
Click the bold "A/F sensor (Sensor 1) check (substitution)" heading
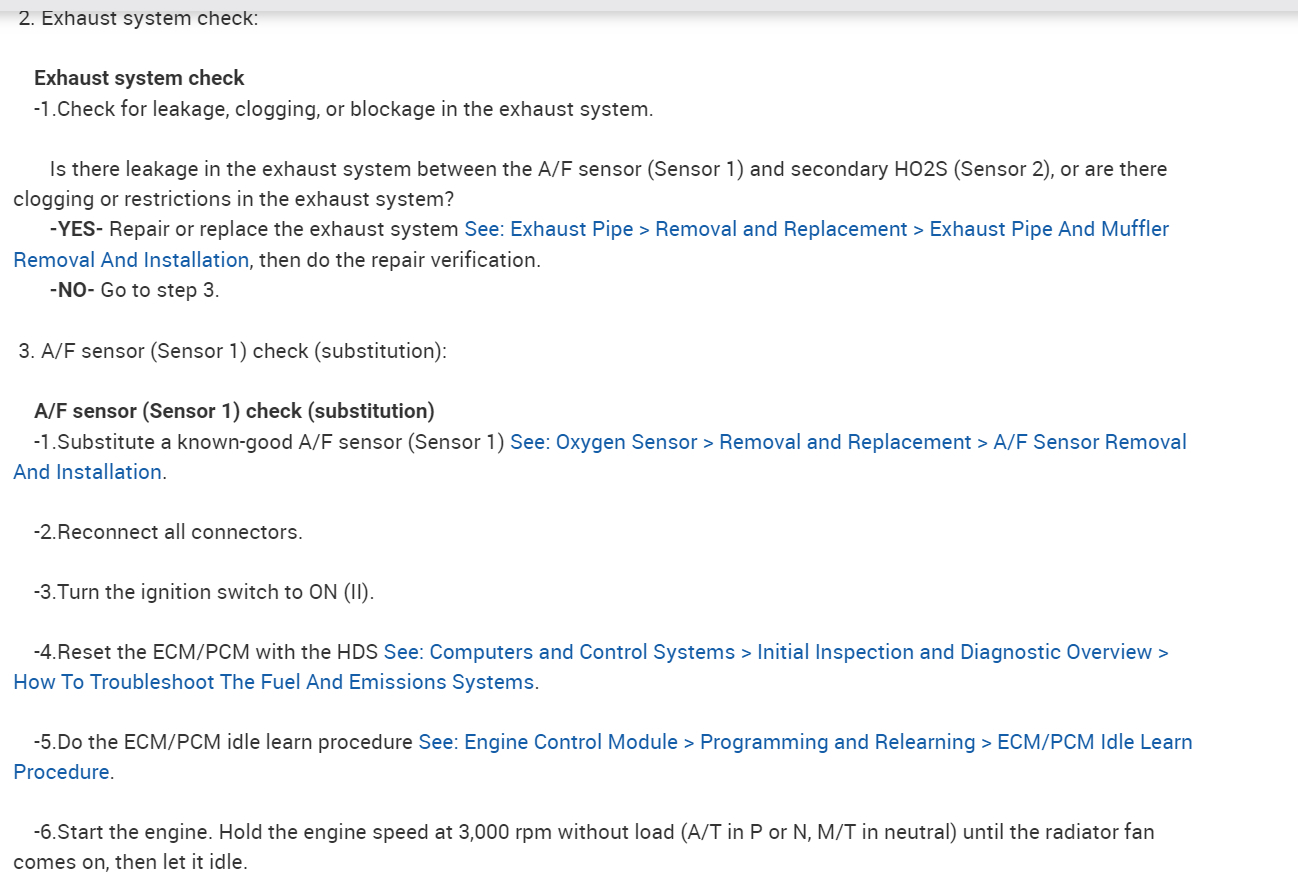(234, 411)
